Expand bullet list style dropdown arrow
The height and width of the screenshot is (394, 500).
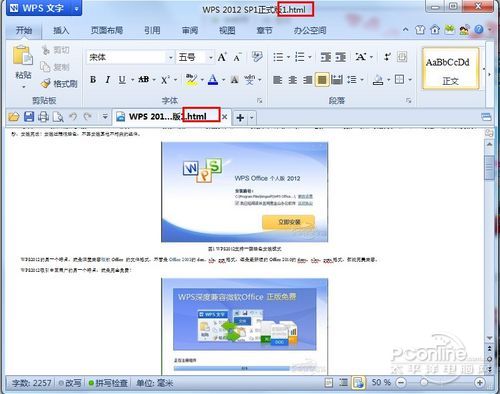289,57
